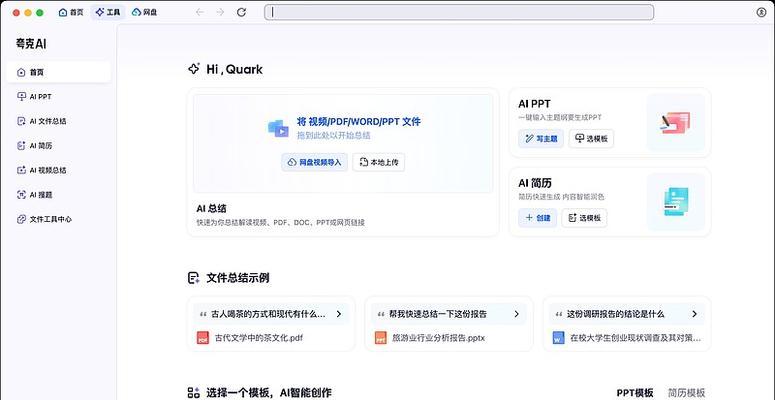
Task: Open AI 文件总结 in the sidebar
Action: click(58, 121)
